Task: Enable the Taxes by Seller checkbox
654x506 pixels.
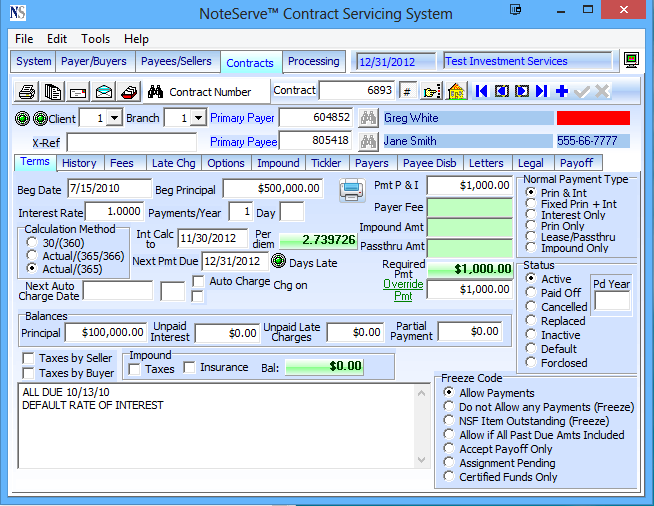Action: pyautogui.click(x=28, y=358)
